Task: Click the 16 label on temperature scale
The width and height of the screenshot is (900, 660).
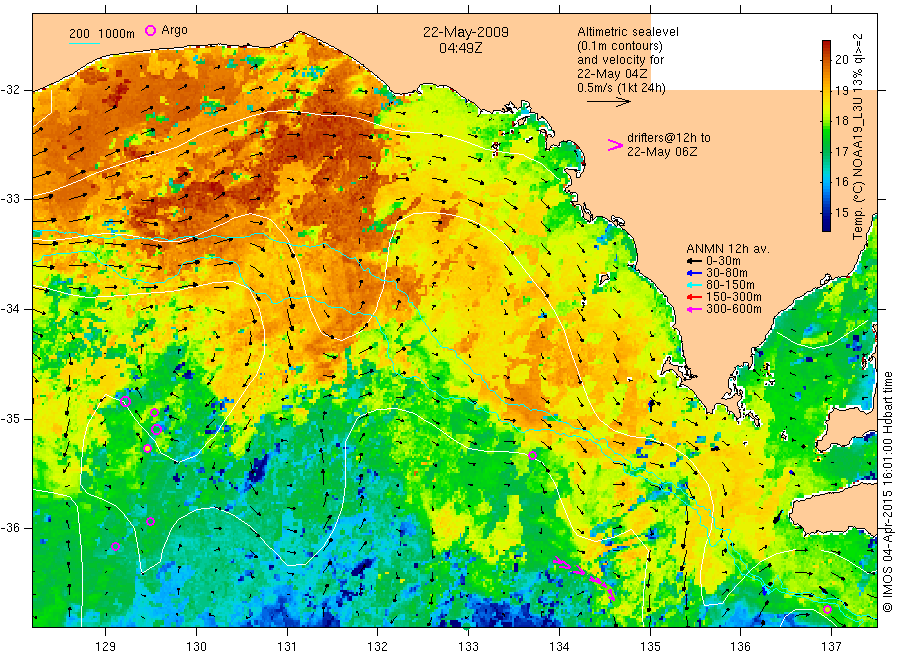Action: click(x=841, y=182)
